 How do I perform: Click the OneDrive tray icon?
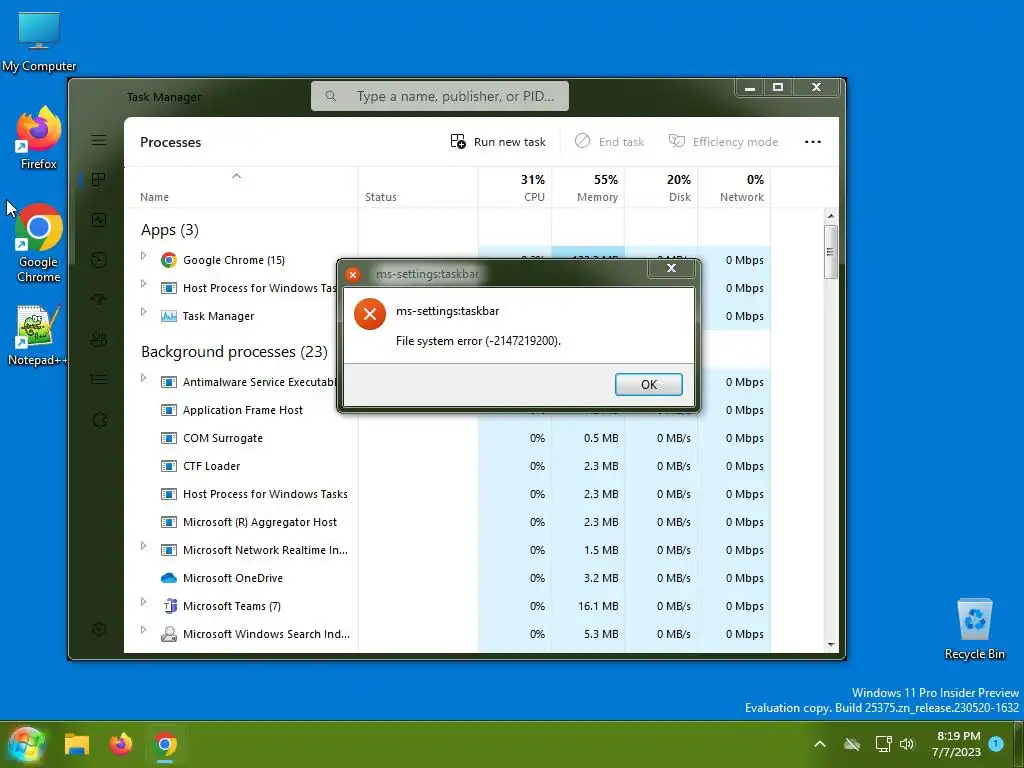(x=852, y=744)
